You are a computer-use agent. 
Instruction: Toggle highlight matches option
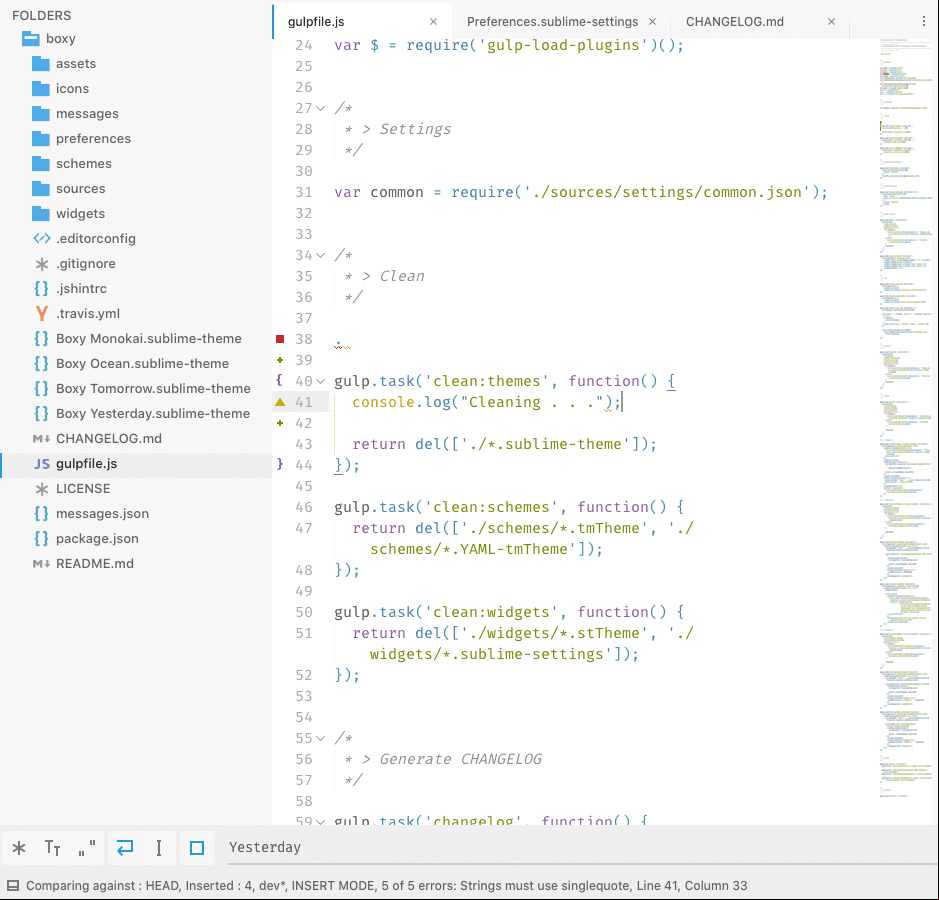click(x=197, y=848)
